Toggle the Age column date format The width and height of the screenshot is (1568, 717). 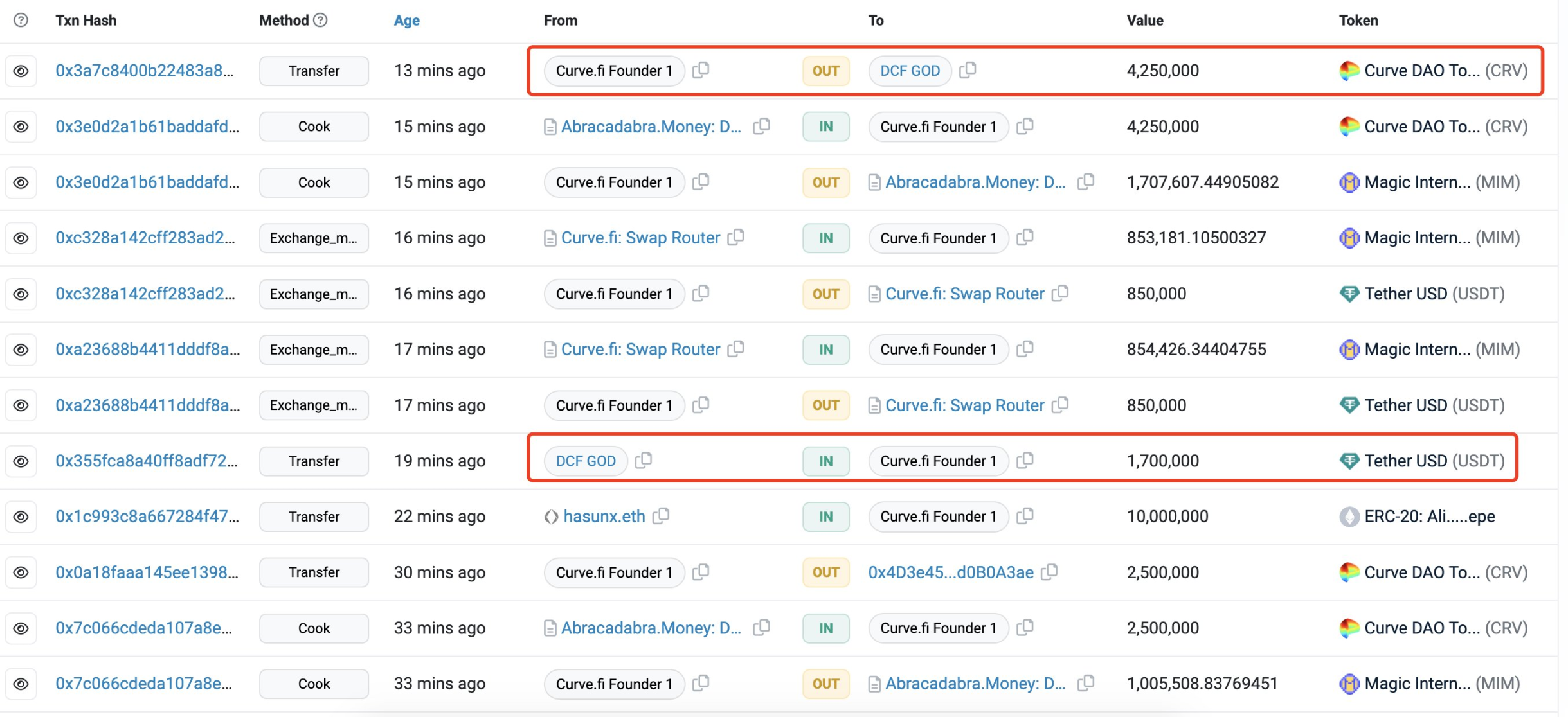point(406,21)
